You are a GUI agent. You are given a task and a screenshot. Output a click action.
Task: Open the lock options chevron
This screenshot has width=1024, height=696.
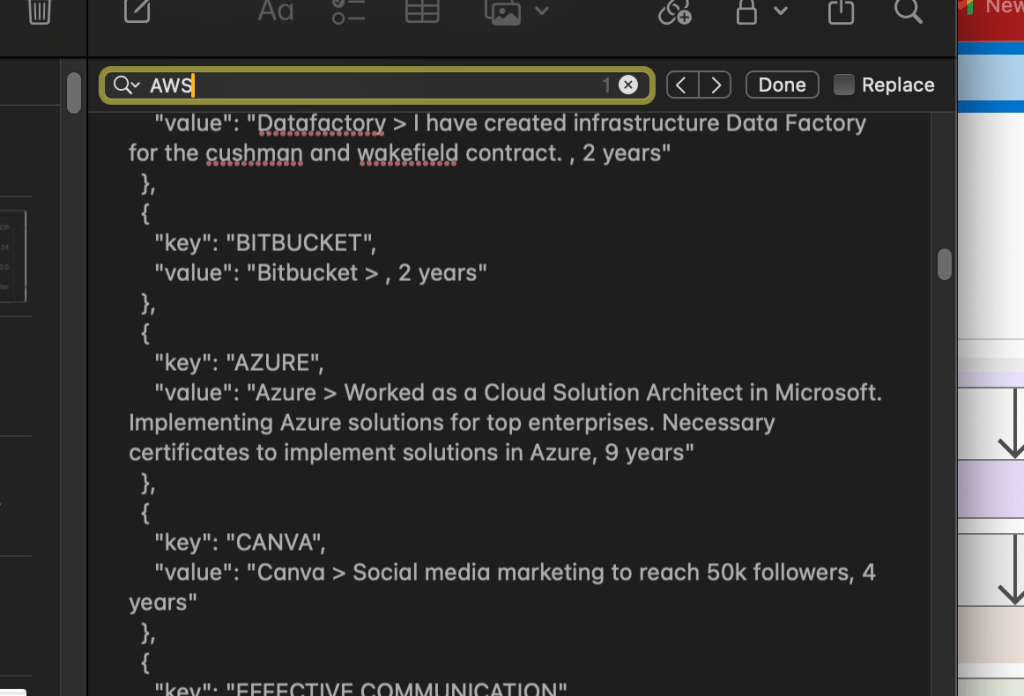click(781, 10)
